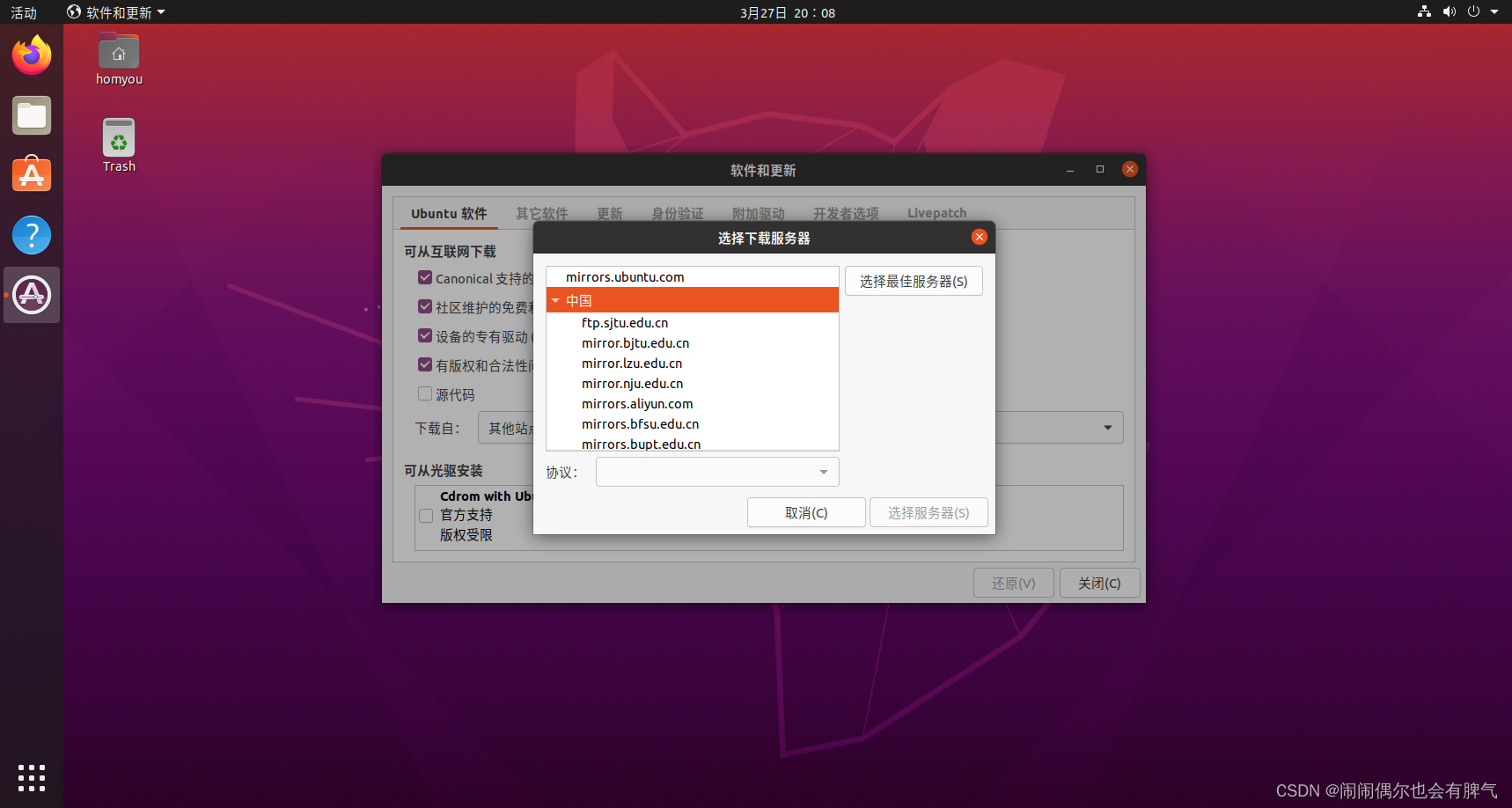Click 选择最佳服务器(S) button

[x=914, y=281]
